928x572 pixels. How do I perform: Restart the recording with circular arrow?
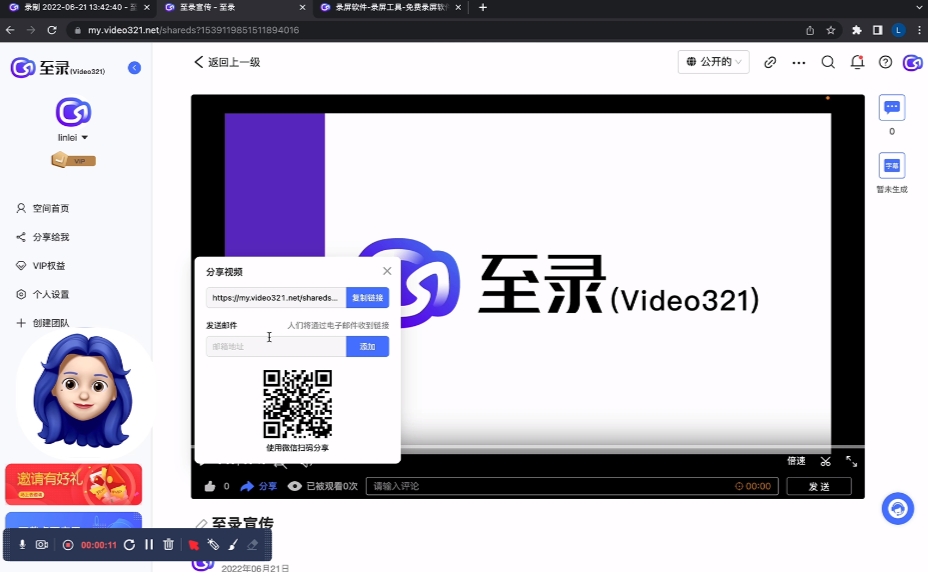pyautogui.click(x=130, y=545)
